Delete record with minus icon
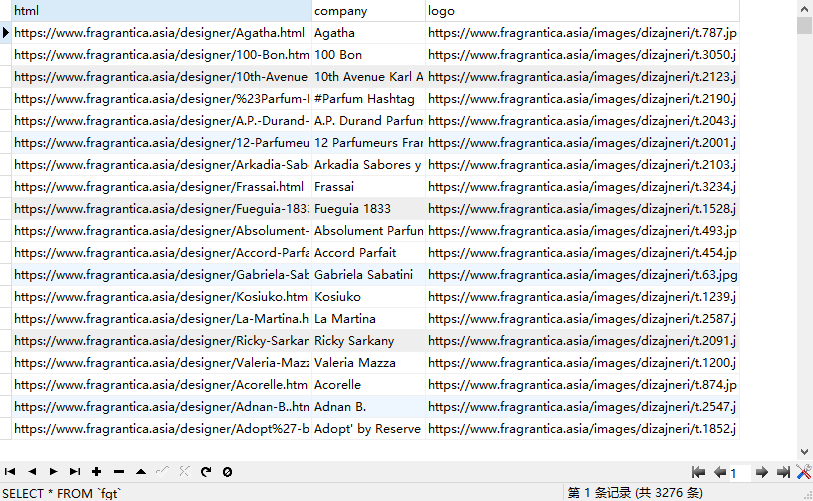The image size is (813, 501). 119,471
